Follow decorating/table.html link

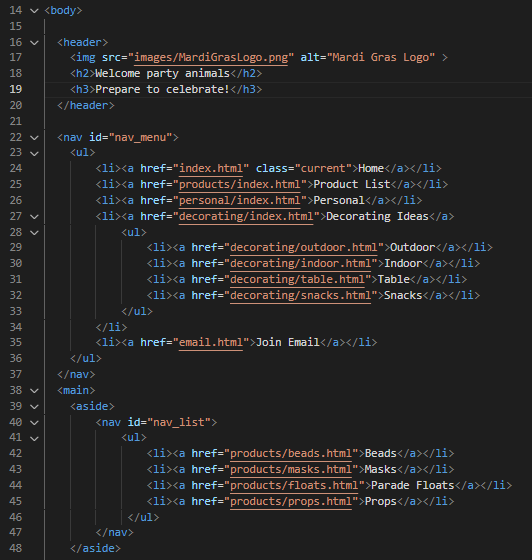point(297,279)
